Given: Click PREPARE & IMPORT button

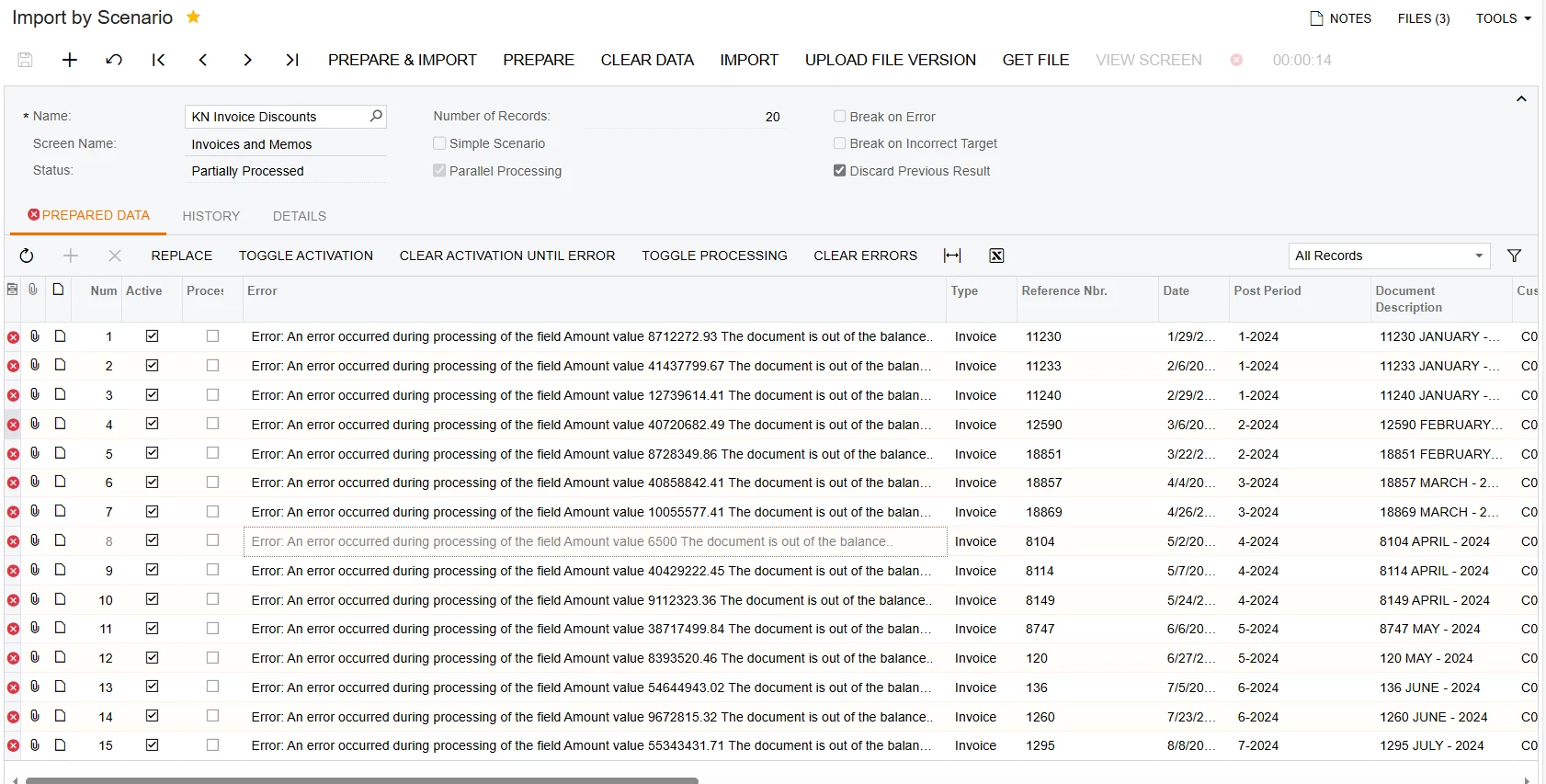Looking at the screenshot, I should [x=403, y=60].
